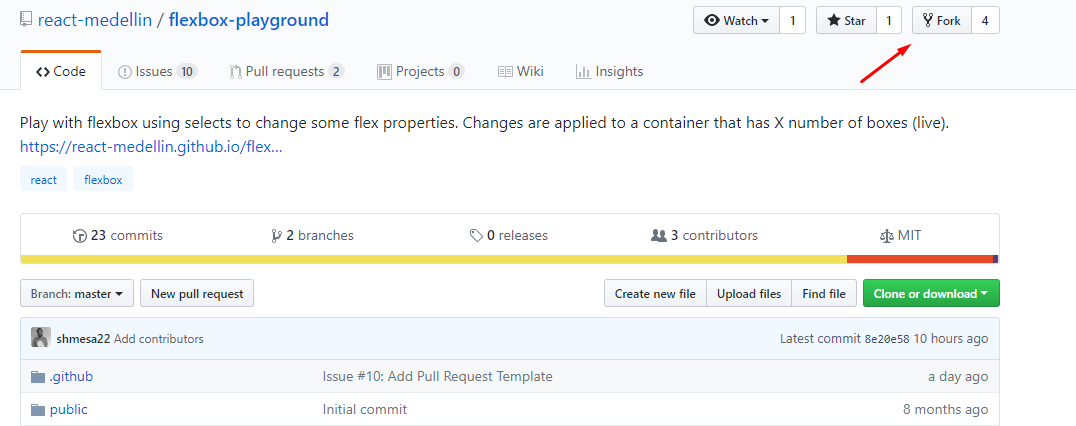Click the fork icon on Fork button

coord(928,21)
